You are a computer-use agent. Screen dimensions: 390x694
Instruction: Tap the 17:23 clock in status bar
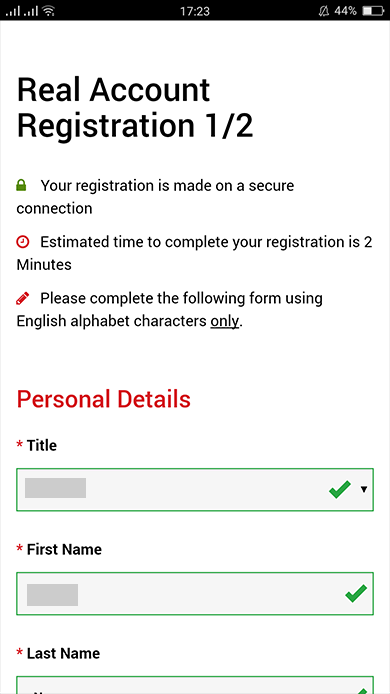pos(195,11)
